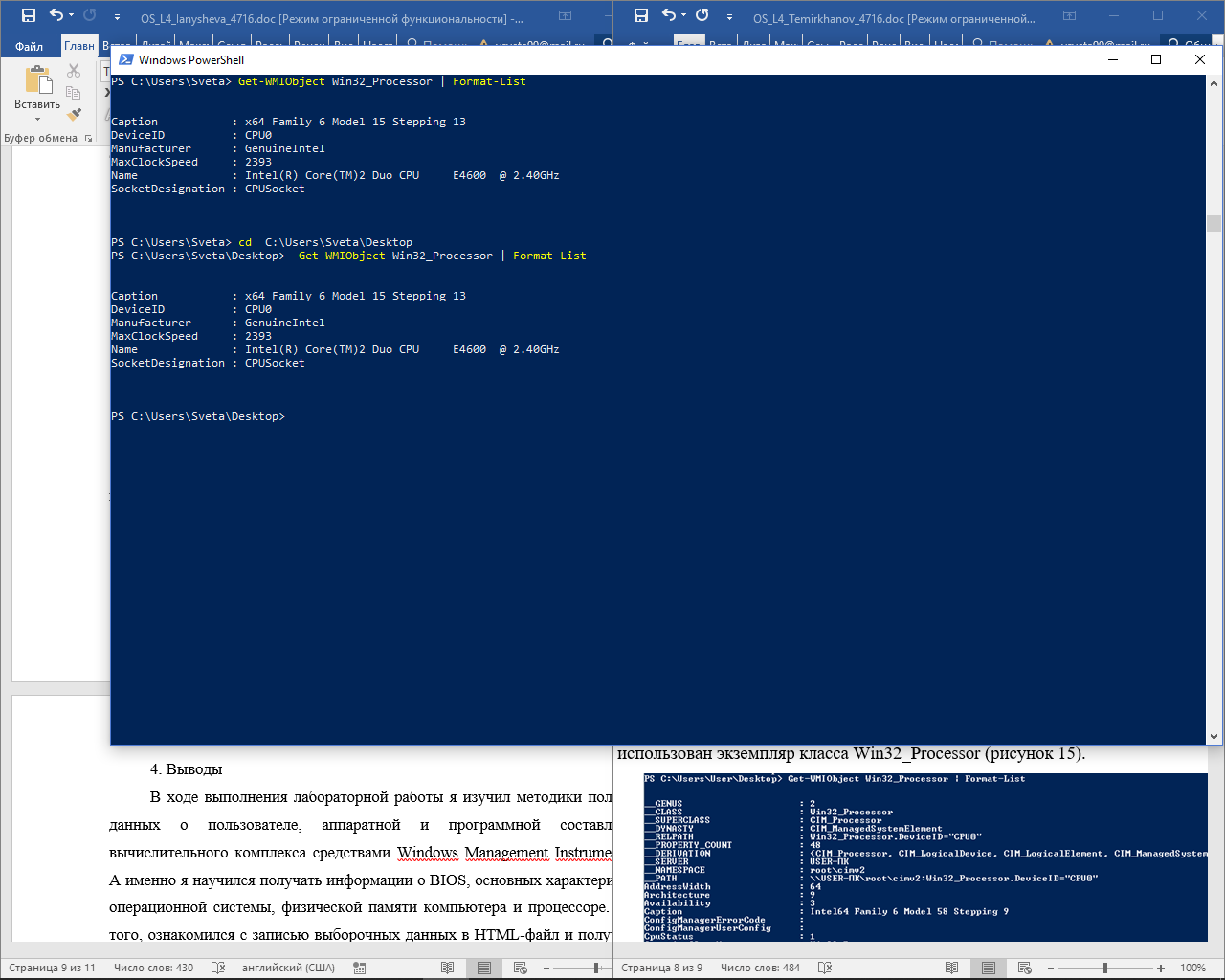Click 'Число слов: 484' word count

760,968
